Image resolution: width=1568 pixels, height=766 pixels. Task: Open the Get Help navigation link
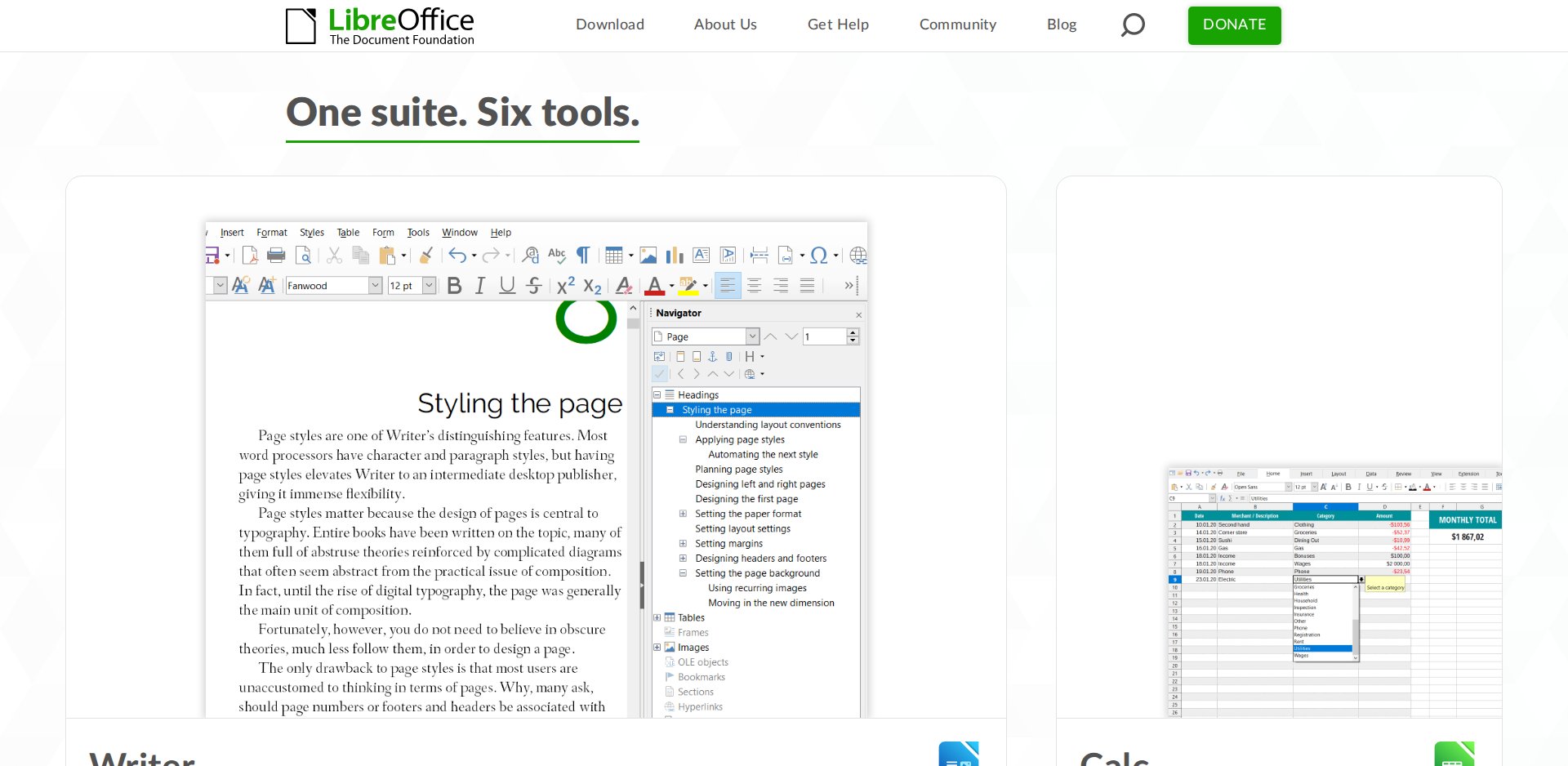pos(838,24)
